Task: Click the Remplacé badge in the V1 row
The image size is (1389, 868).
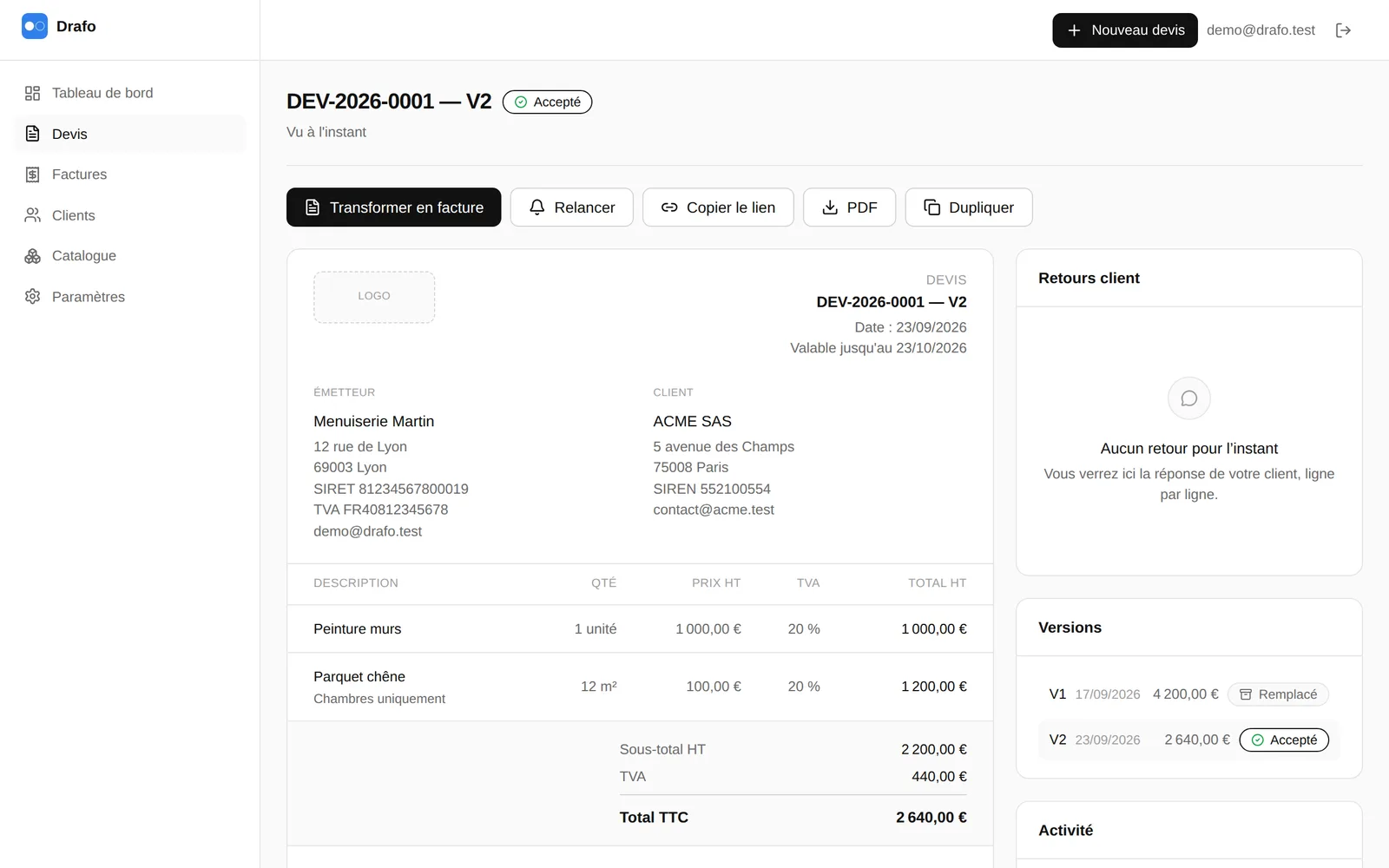Action: [1278, 694]
